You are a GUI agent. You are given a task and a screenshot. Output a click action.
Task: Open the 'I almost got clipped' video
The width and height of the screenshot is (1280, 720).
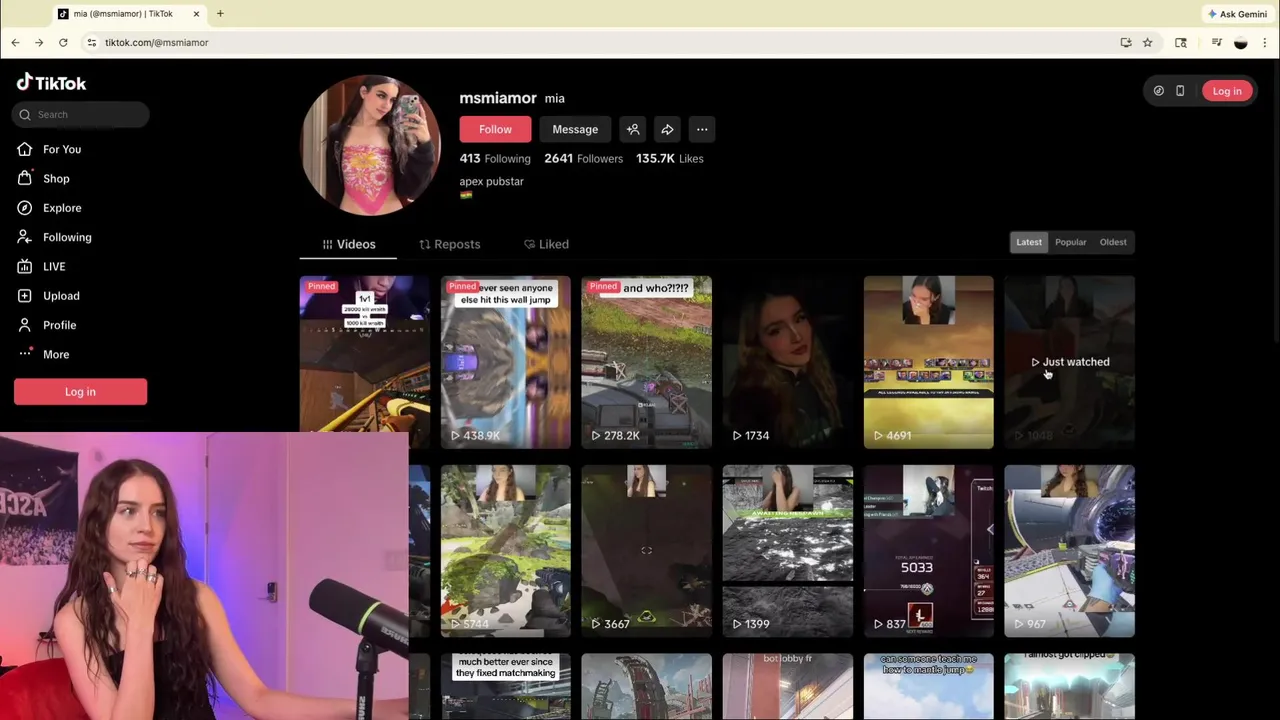pyautogui.click(x=1070, y=686)
